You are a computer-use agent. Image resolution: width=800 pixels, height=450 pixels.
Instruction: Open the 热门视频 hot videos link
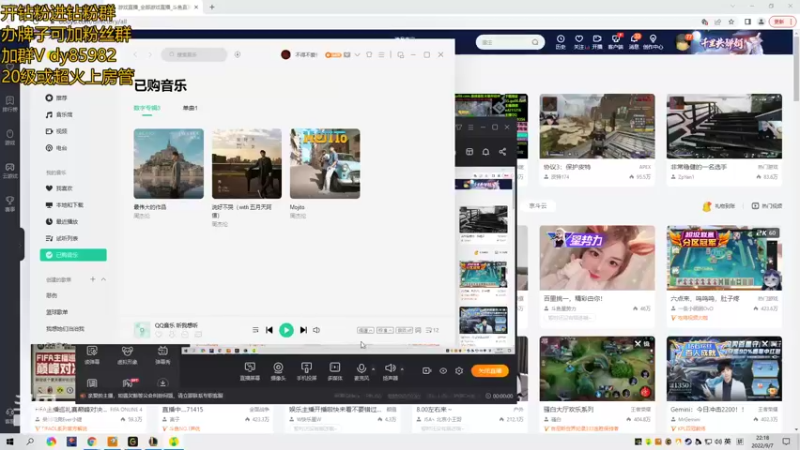(767, 206)
